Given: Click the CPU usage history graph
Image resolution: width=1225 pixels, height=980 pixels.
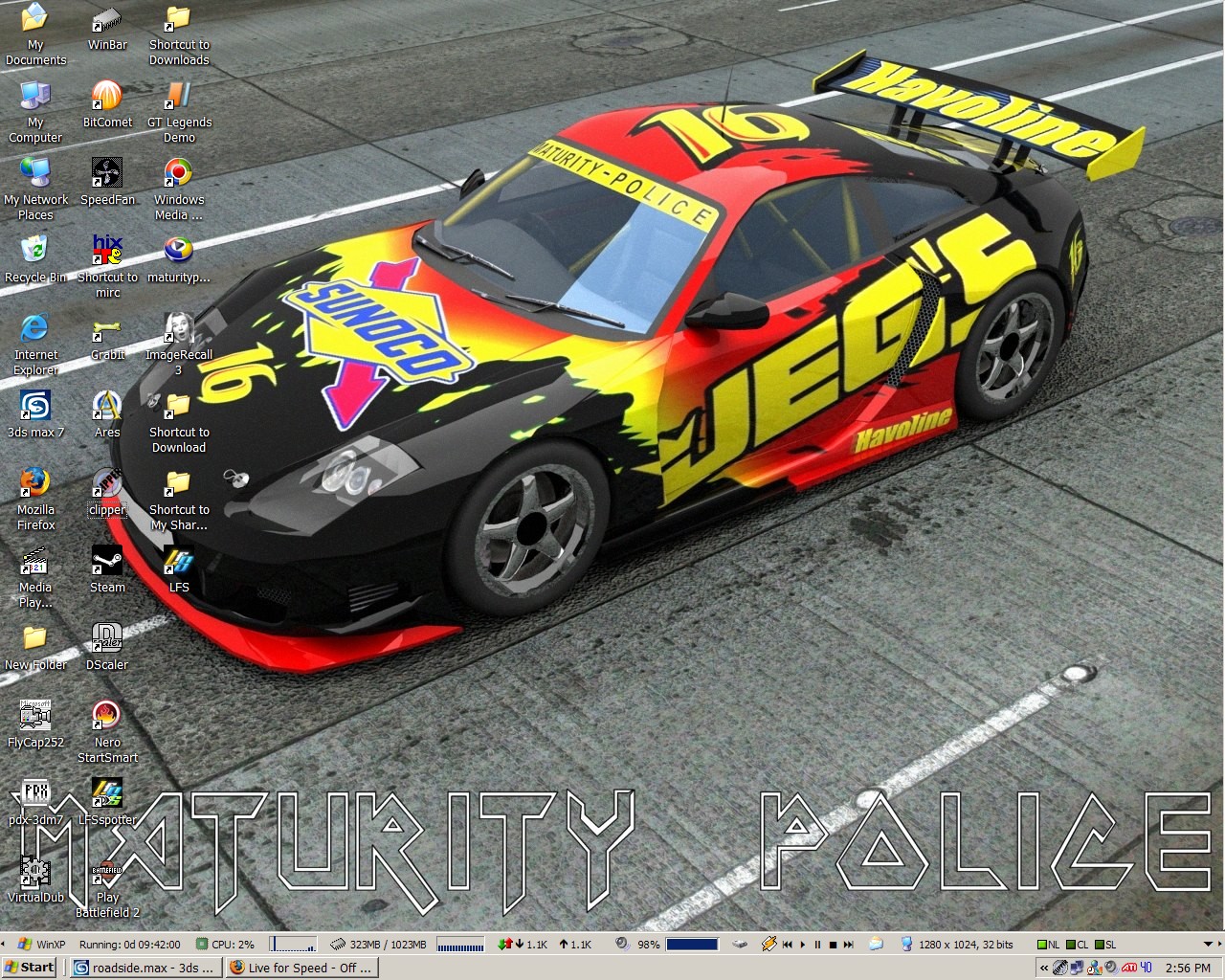Looking at the screenshot, I should click(x=293, y=945).
